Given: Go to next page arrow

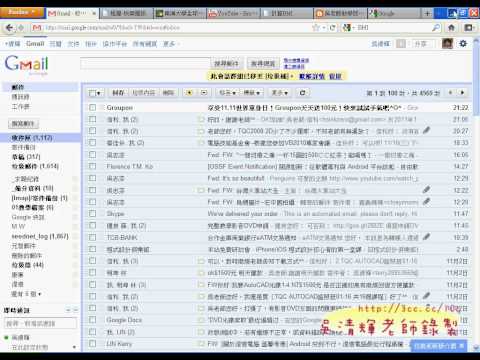Looking at the screenshot, I should (x=462, y=93).
